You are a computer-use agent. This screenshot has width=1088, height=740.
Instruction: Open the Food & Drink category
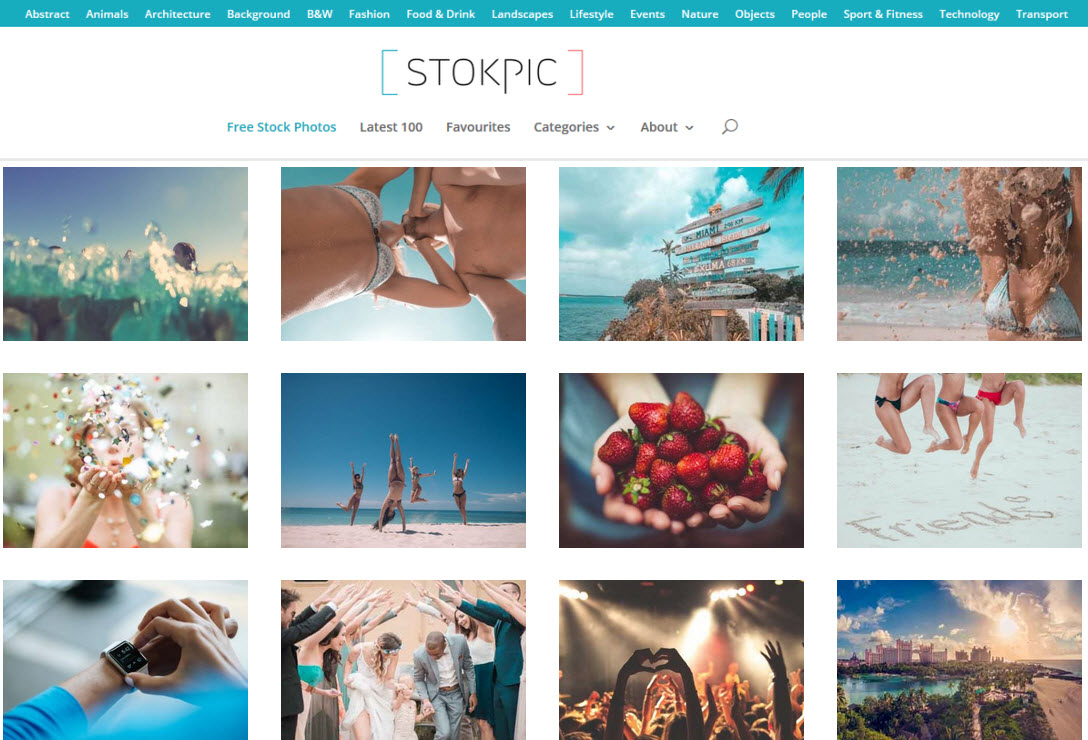pyautogui.click(x=441, y=14)
